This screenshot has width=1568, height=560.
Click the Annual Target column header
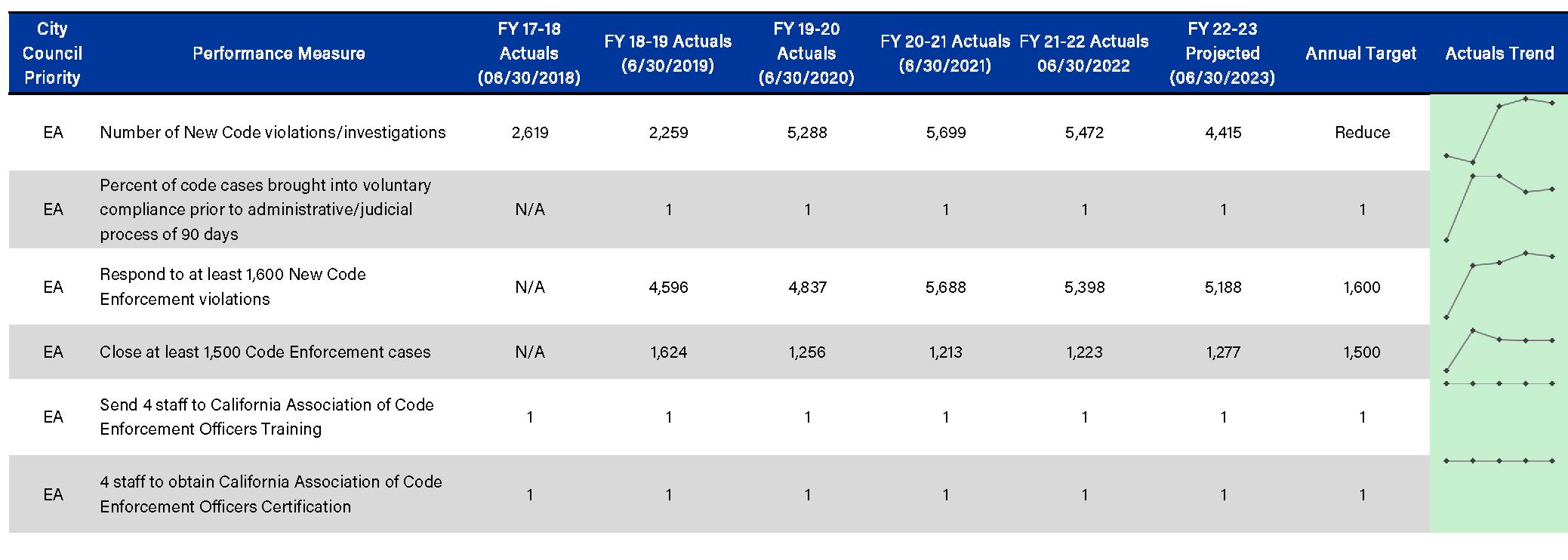[1360, 54]
